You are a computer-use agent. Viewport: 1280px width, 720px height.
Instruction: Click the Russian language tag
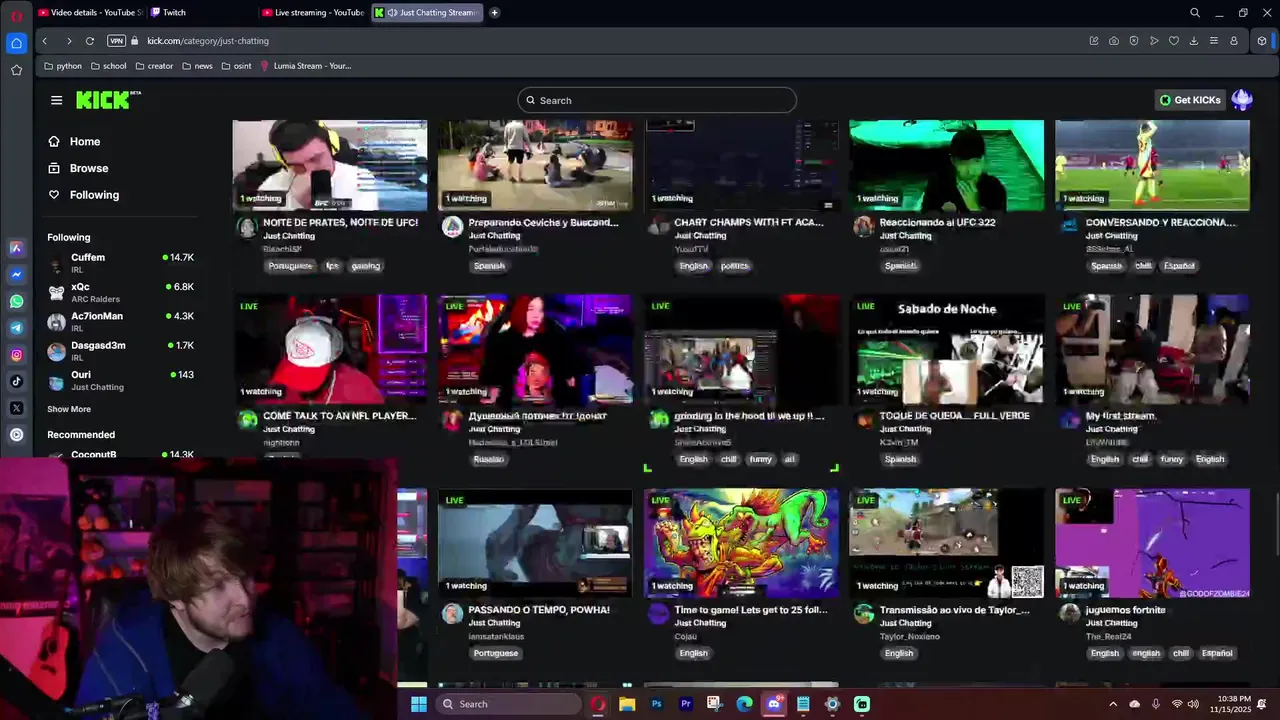tap(489, 460)
